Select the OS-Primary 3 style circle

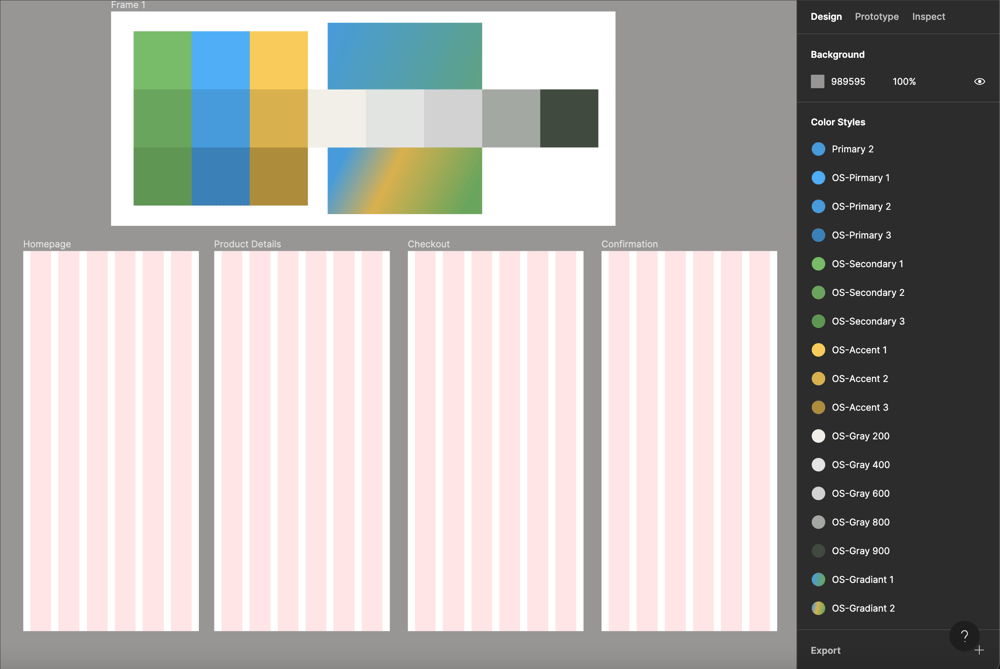pyautogui.click(x=817, y=234)
